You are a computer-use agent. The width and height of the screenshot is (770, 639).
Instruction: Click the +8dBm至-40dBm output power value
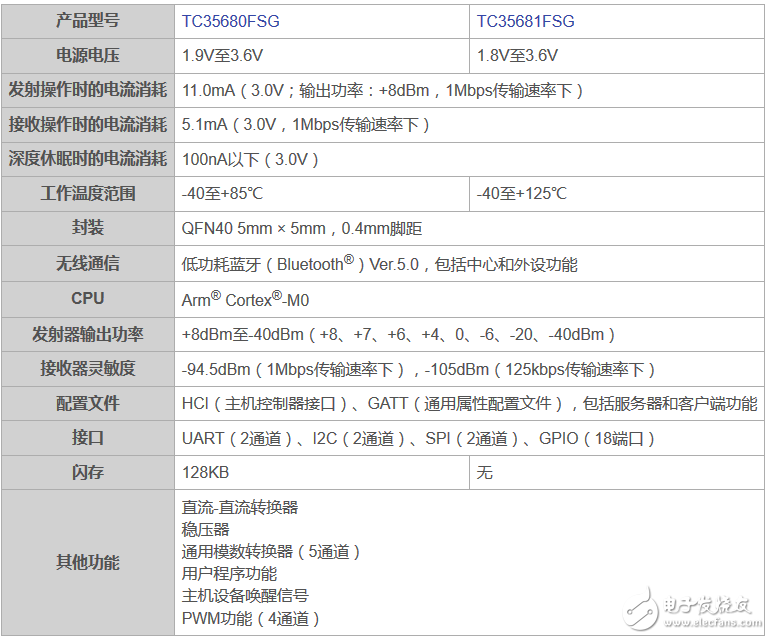pyautogui.click(x=398, y=335)
